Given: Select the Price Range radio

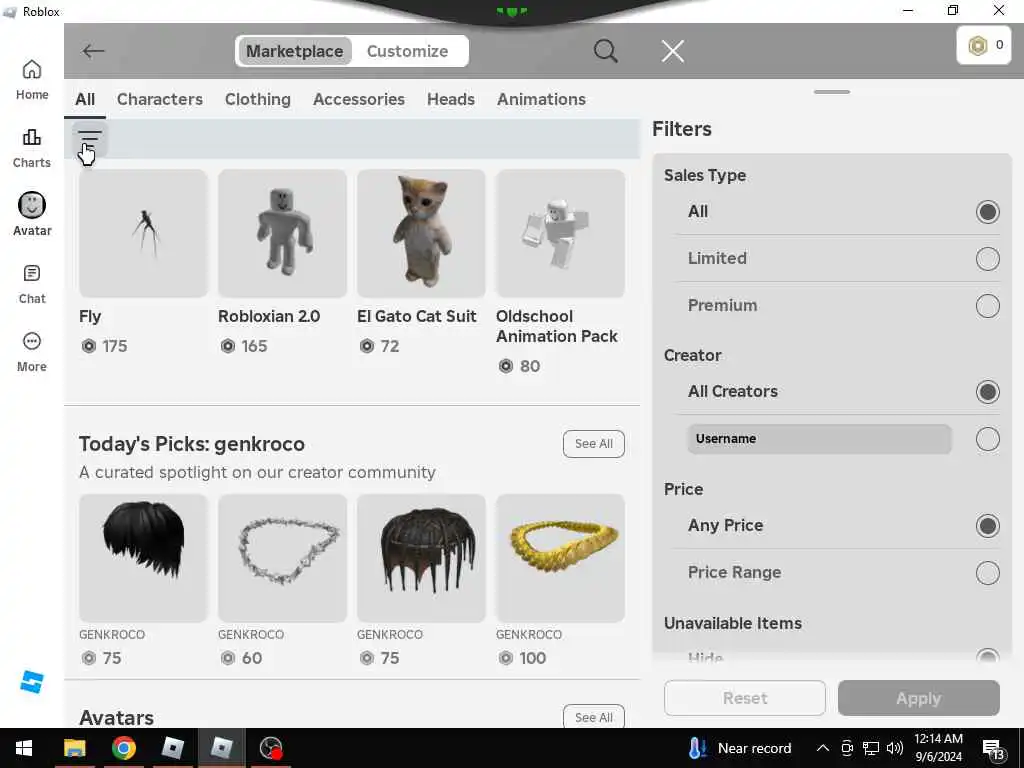Looking at the screenshot, I should pos(987,573).
